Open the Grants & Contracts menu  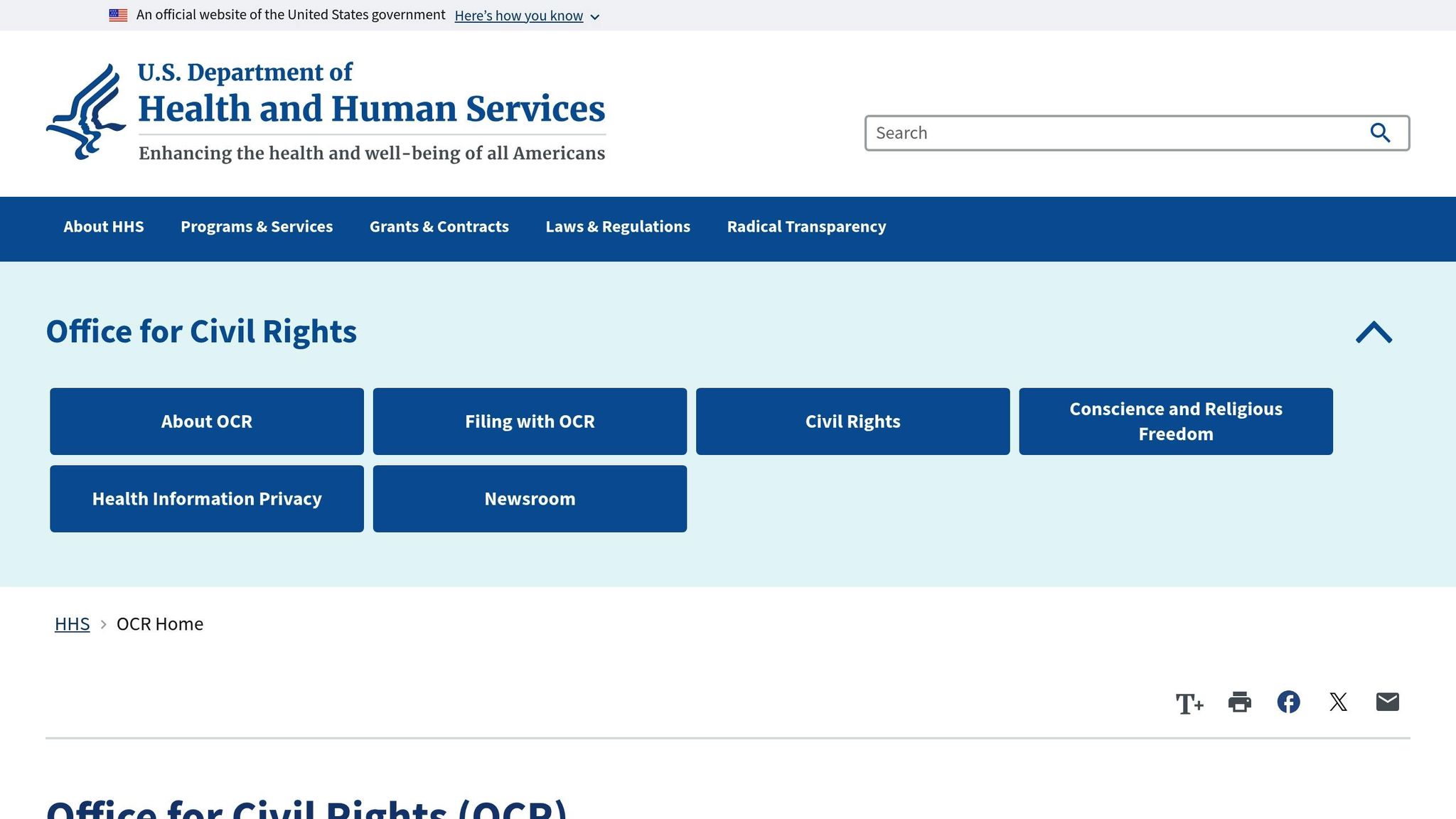(x=439, y=227)
